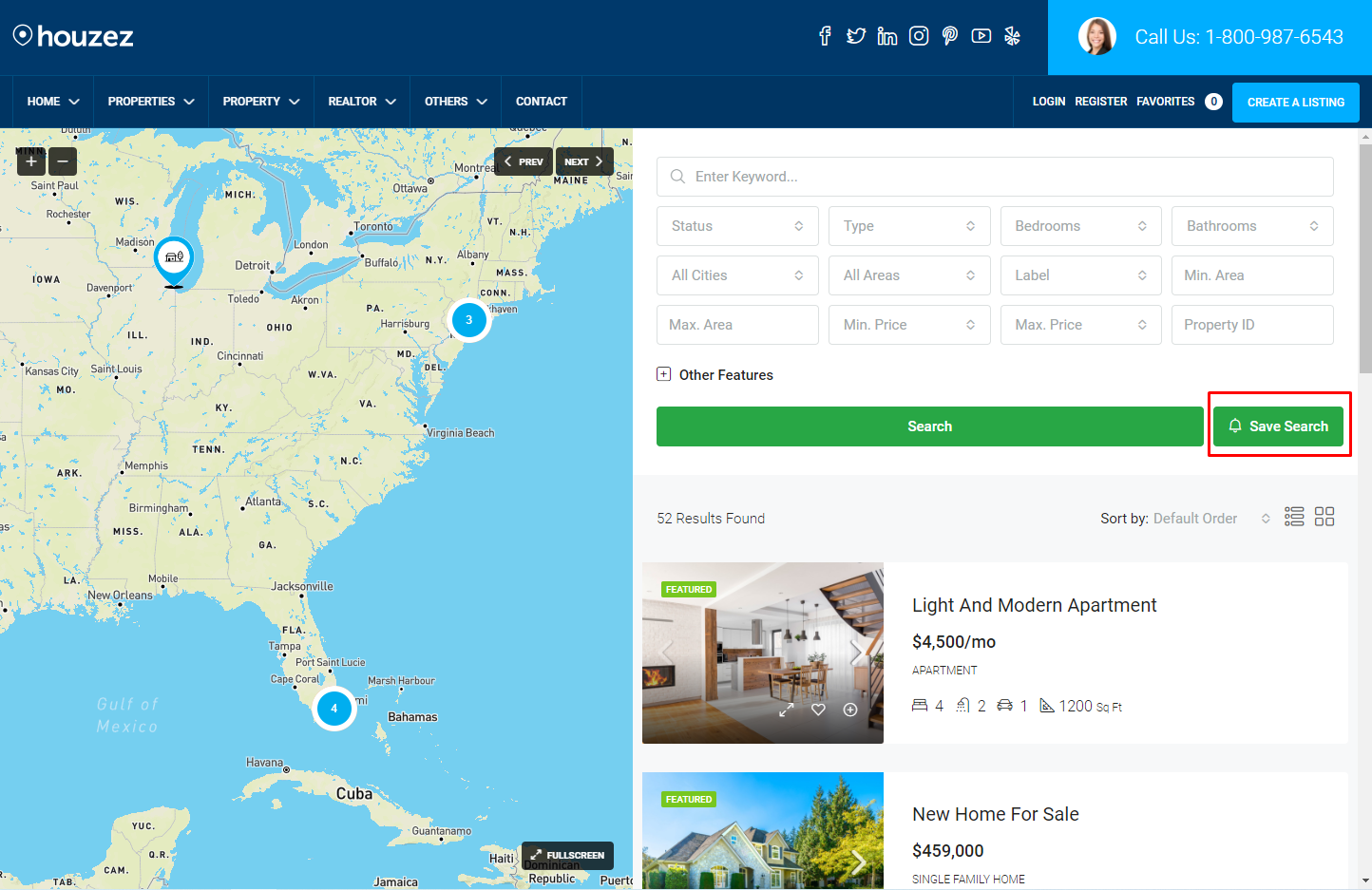Click the Light And Modern Apartment photo
This screenshot has height=890, width=1372.
point(763,653)
